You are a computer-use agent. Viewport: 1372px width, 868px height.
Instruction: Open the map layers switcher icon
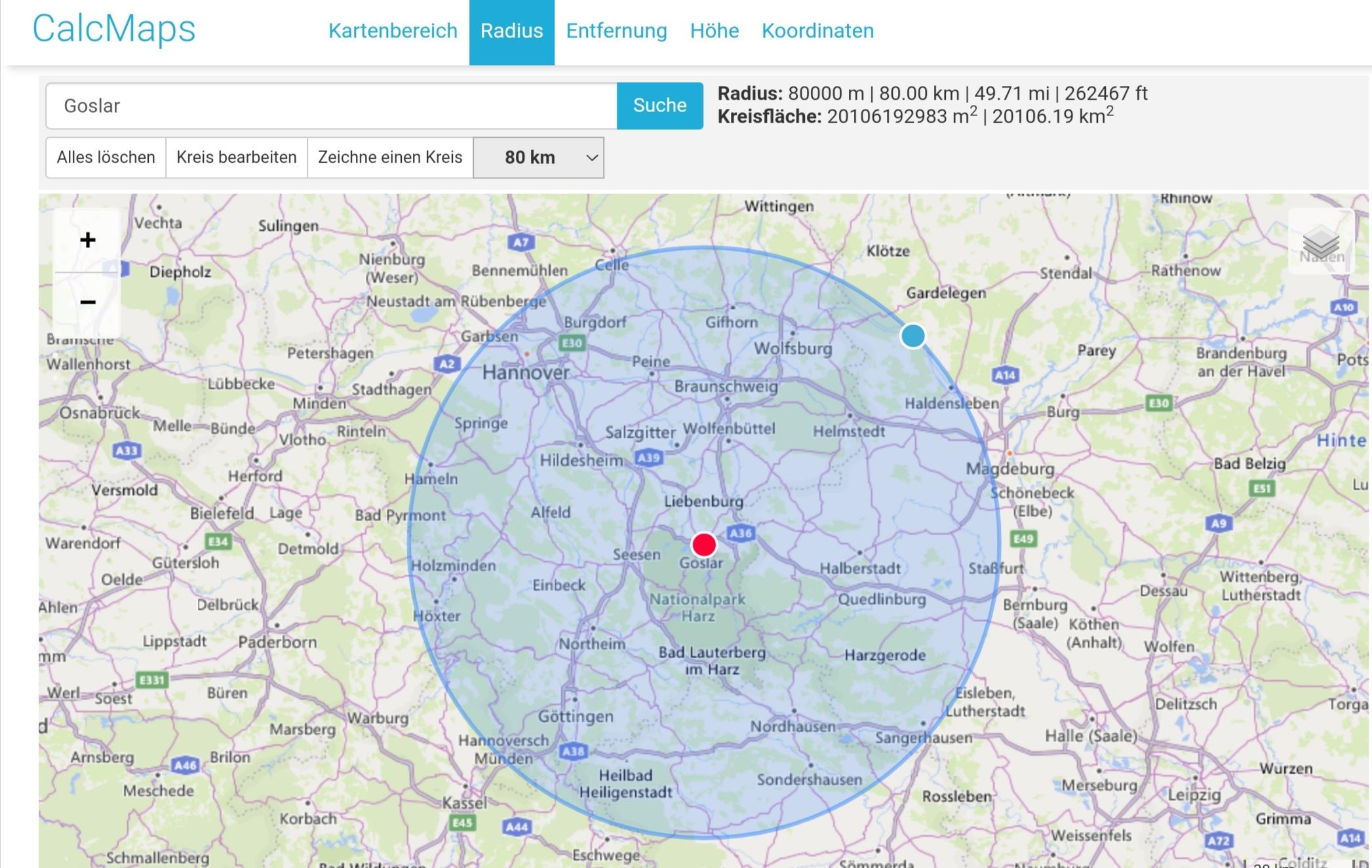pos(1321,242)
